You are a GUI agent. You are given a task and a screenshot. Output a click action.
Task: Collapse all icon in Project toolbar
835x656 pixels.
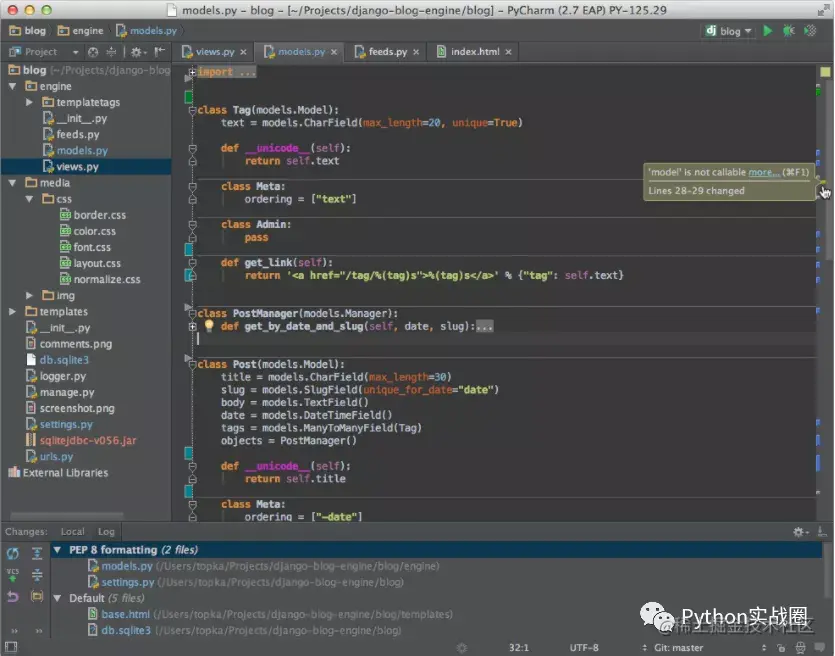(111, 52)
